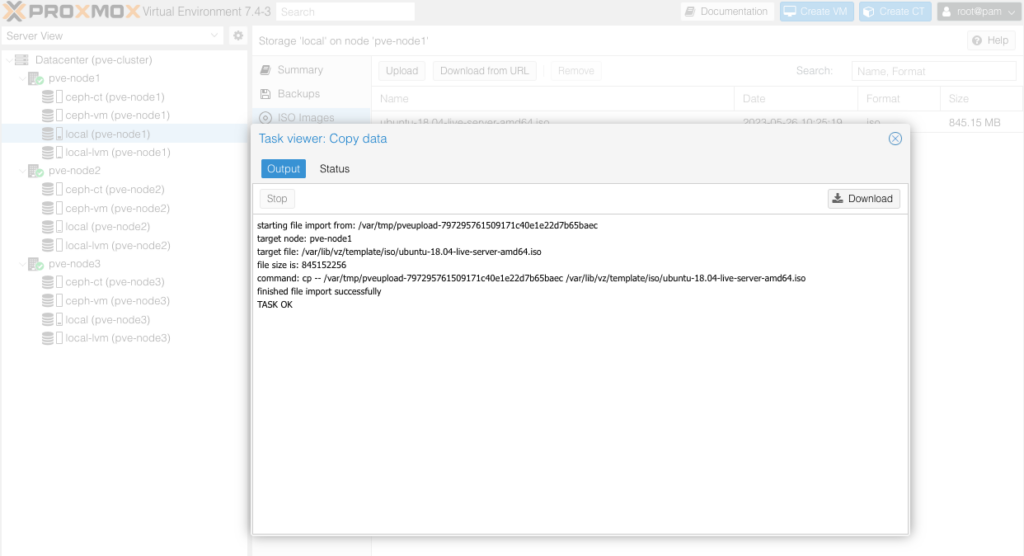Collapse the Datacenter tree node
The image size is (1024, 556).
tap(8, 60)
